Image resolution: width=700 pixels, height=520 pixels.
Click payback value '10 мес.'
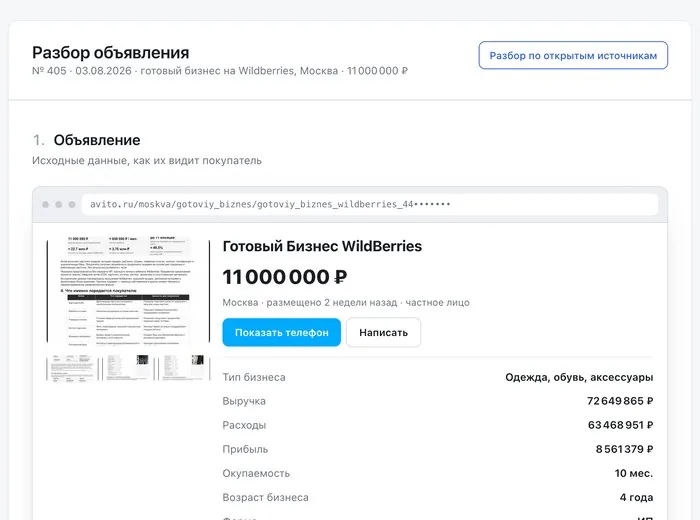[x=634, y=474]
